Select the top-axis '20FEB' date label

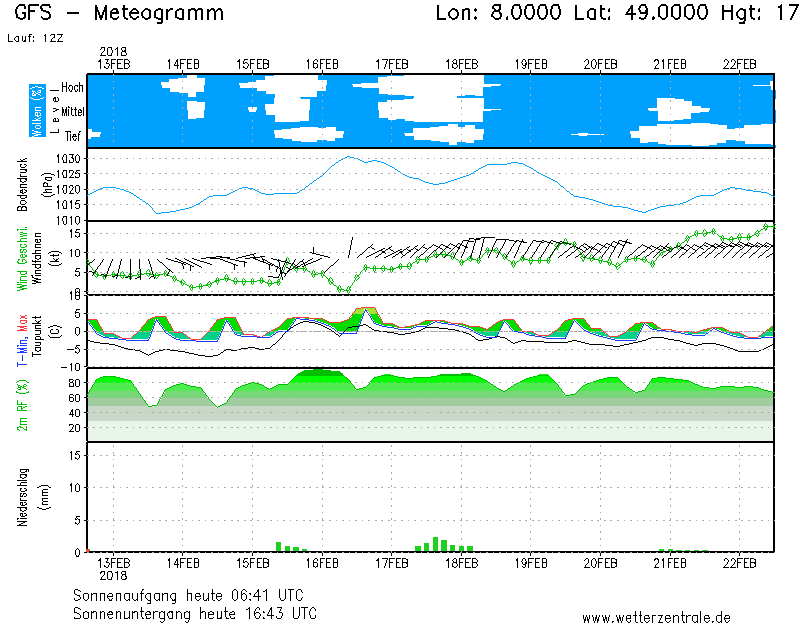tap(600, 65)
